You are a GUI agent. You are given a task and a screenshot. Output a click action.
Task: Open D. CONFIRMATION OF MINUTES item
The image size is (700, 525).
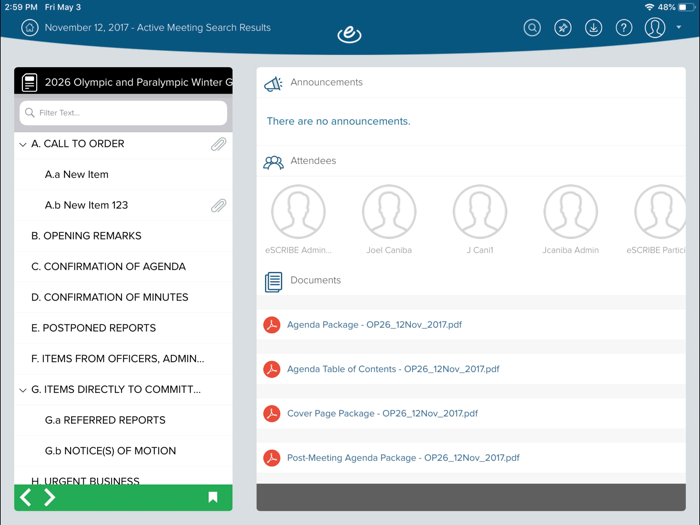tap(123, 297)
